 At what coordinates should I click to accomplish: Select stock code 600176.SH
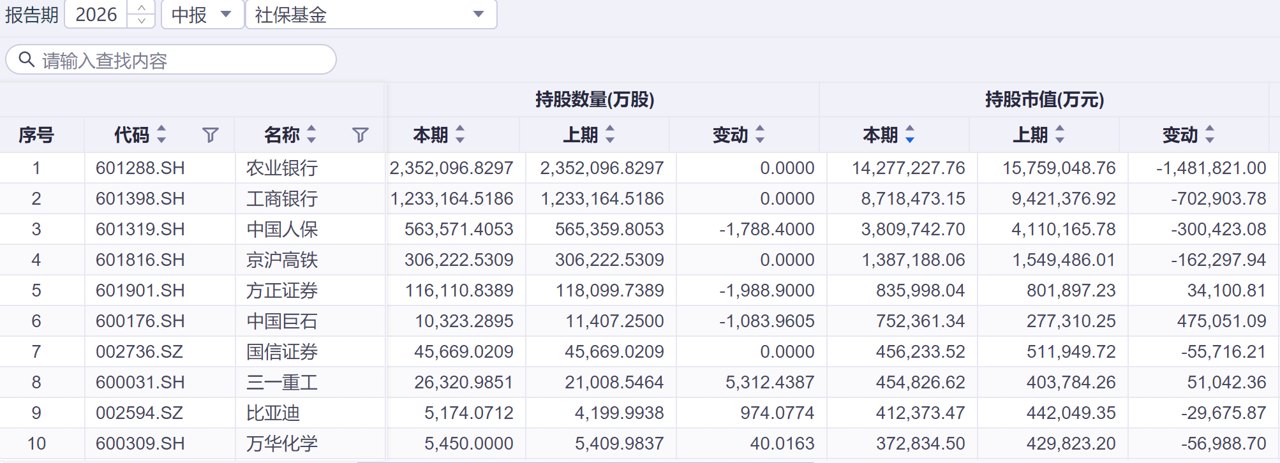pyautogui.click(x=141, y=321)
